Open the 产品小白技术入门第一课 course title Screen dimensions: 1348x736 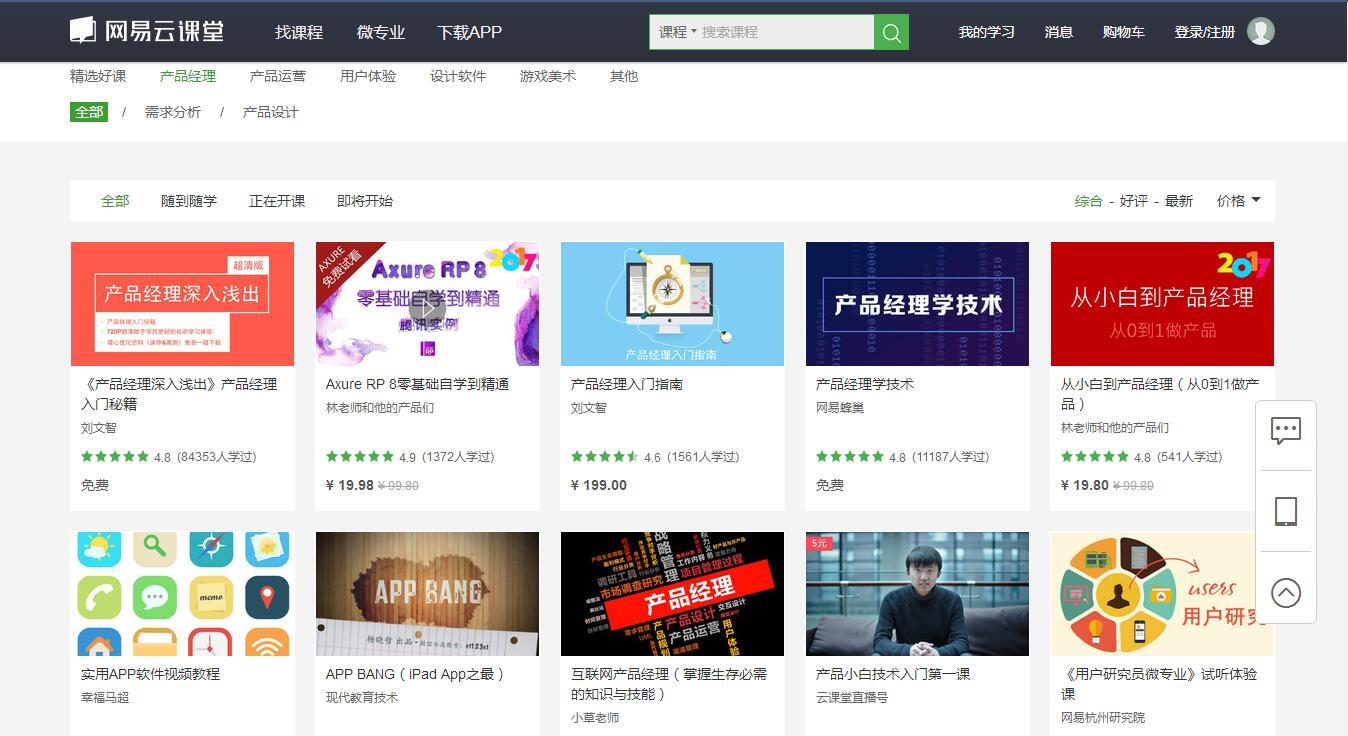pos(893,674)
